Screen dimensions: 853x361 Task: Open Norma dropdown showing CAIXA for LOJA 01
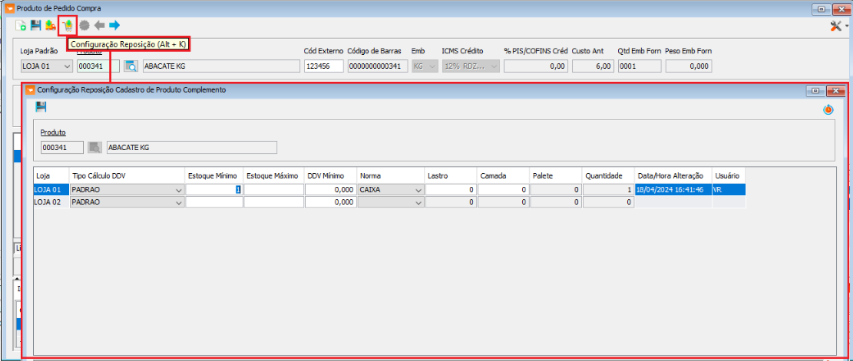tap(418, 190)
